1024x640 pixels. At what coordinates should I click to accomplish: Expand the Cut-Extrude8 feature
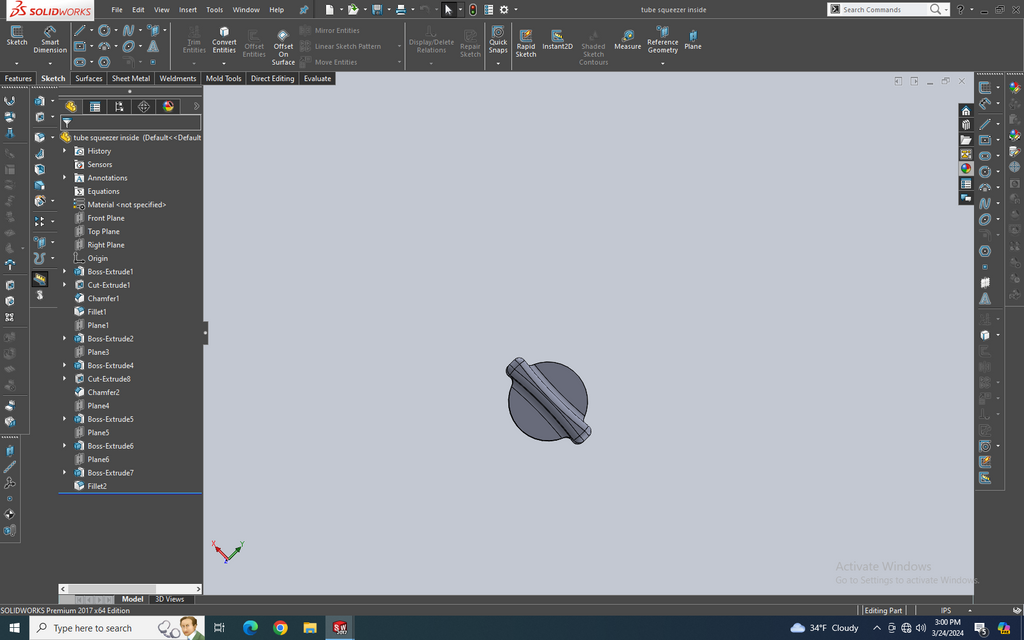[65, 379]
